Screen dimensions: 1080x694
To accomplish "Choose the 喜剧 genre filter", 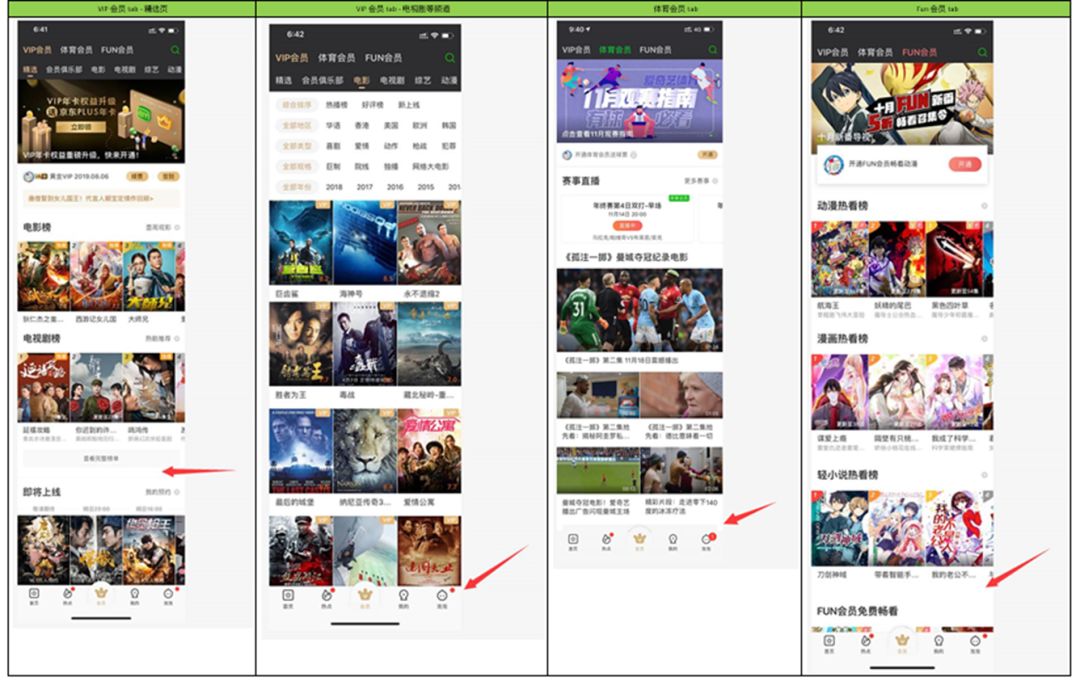I will (333, 146).
